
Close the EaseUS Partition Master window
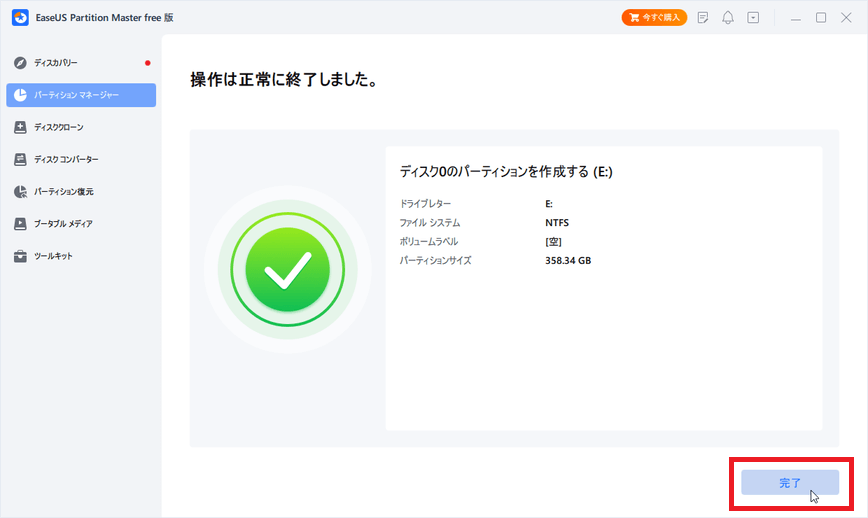pyautogui.click(x=847, y=18)
